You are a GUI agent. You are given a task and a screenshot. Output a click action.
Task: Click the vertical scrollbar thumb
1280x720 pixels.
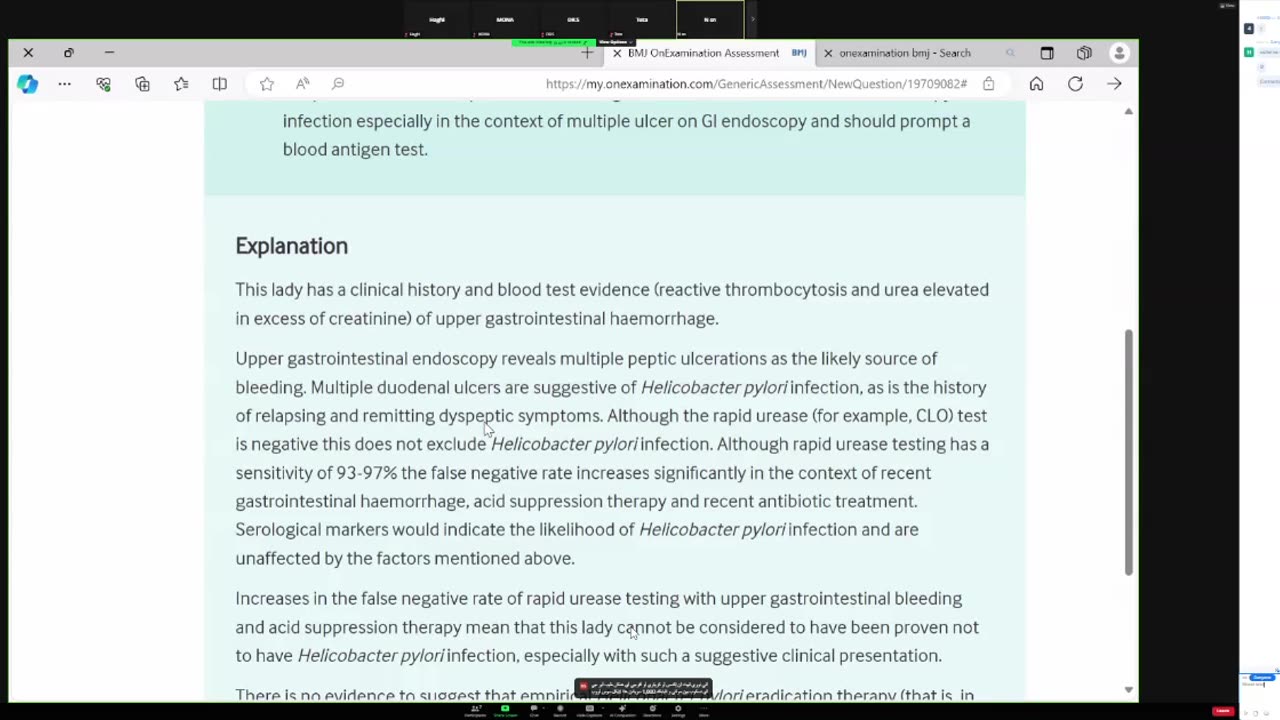click(1129, 452)
